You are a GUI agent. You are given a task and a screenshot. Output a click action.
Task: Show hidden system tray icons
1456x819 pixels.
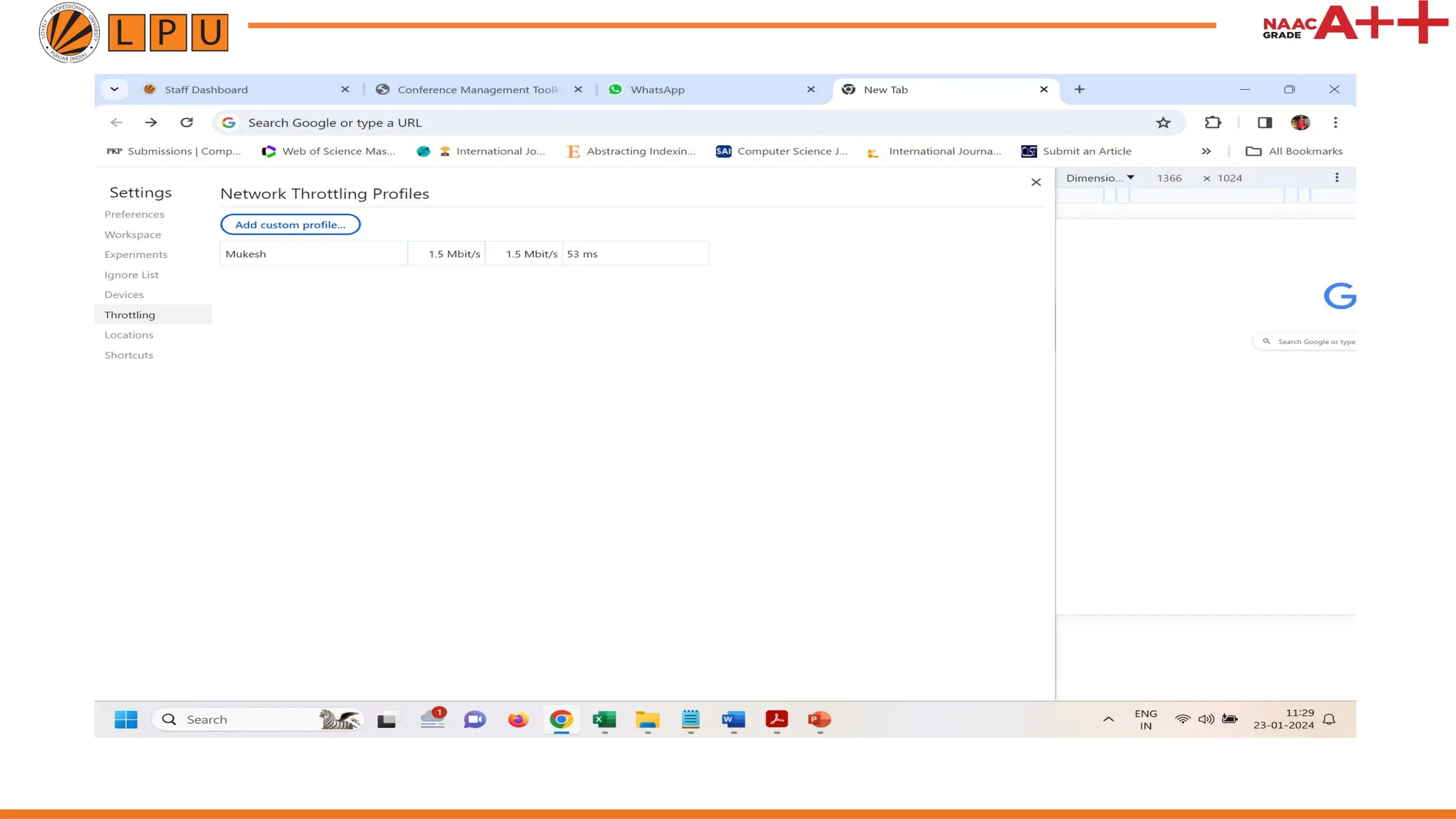pyautogui.click(x=1108, y=719)
